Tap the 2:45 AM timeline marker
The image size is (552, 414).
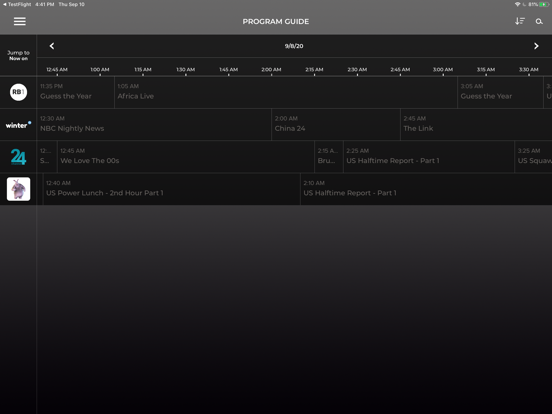click(x=400, y=70)
